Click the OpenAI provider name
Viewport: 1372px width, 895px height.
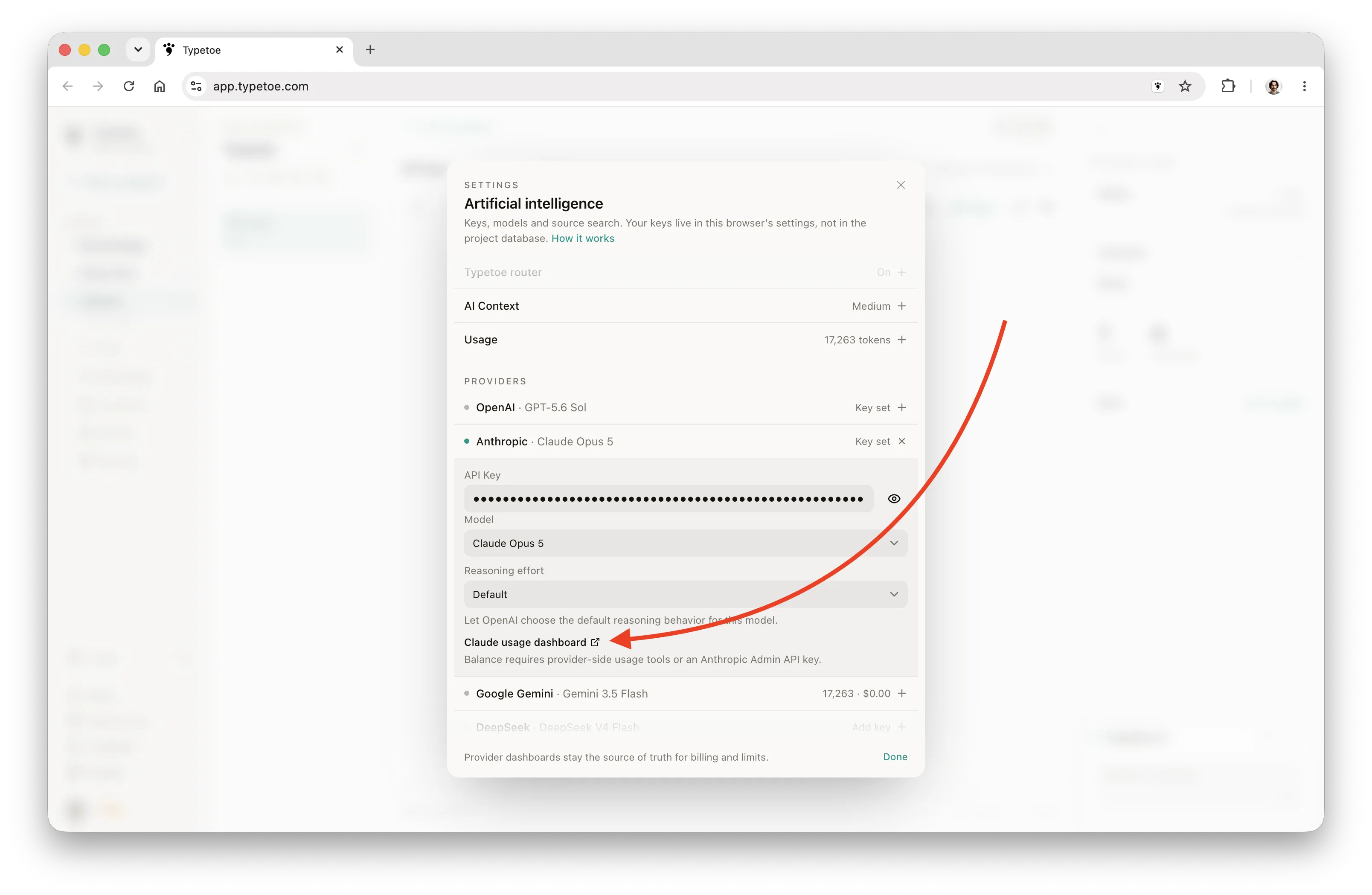pyautogui.click(x=495, y=407)
